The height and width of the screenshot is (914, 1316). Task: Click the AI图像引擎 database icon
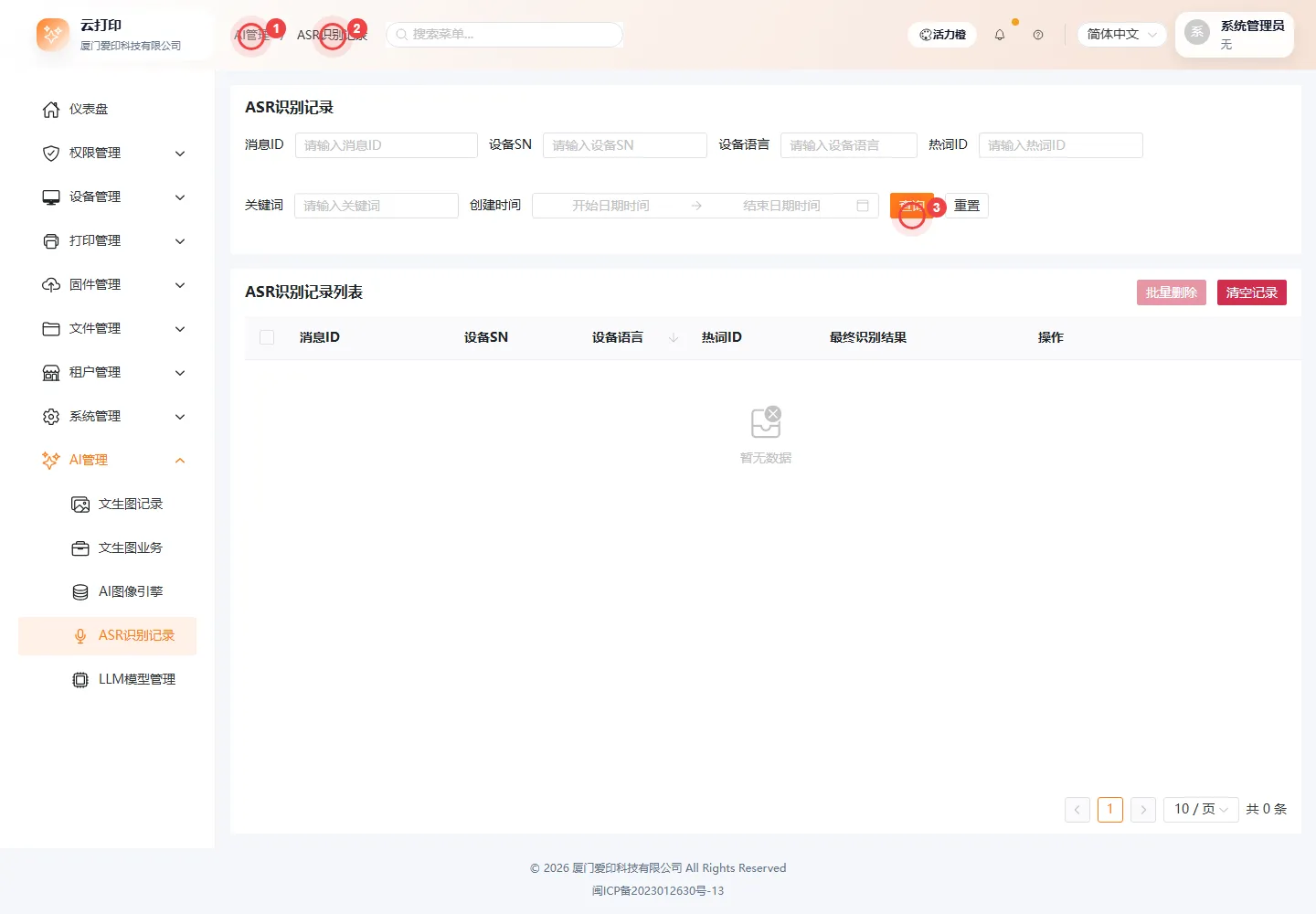[80, 592]
